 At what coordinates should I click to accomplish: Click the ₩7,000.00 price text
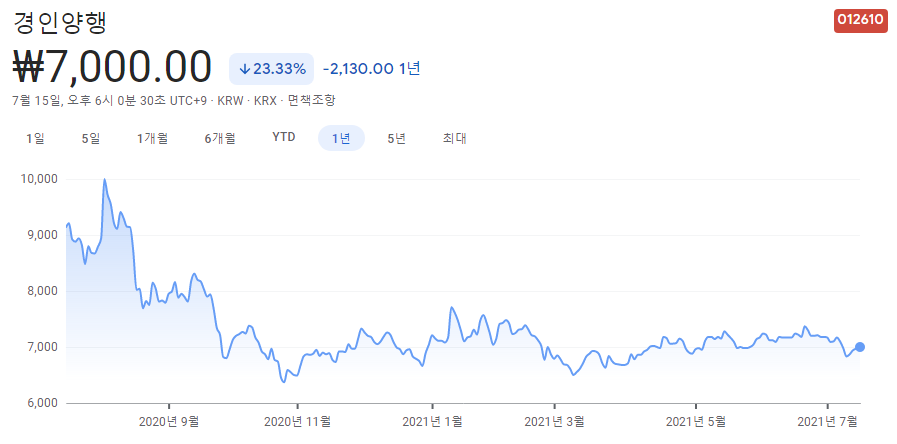(112, 68)
